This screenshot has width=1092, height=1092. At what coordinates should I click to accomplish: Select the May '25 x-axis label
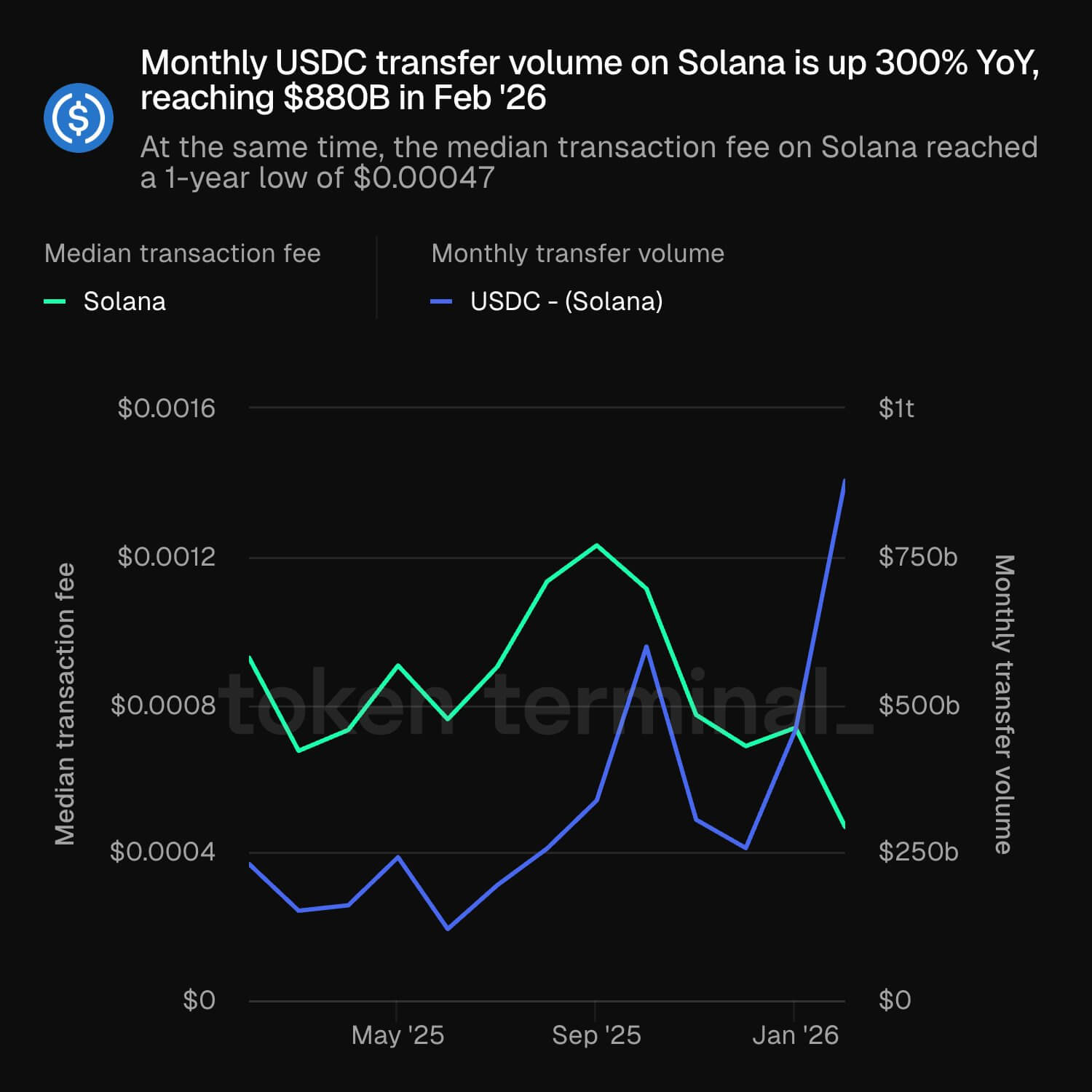tap(397, 1035)
